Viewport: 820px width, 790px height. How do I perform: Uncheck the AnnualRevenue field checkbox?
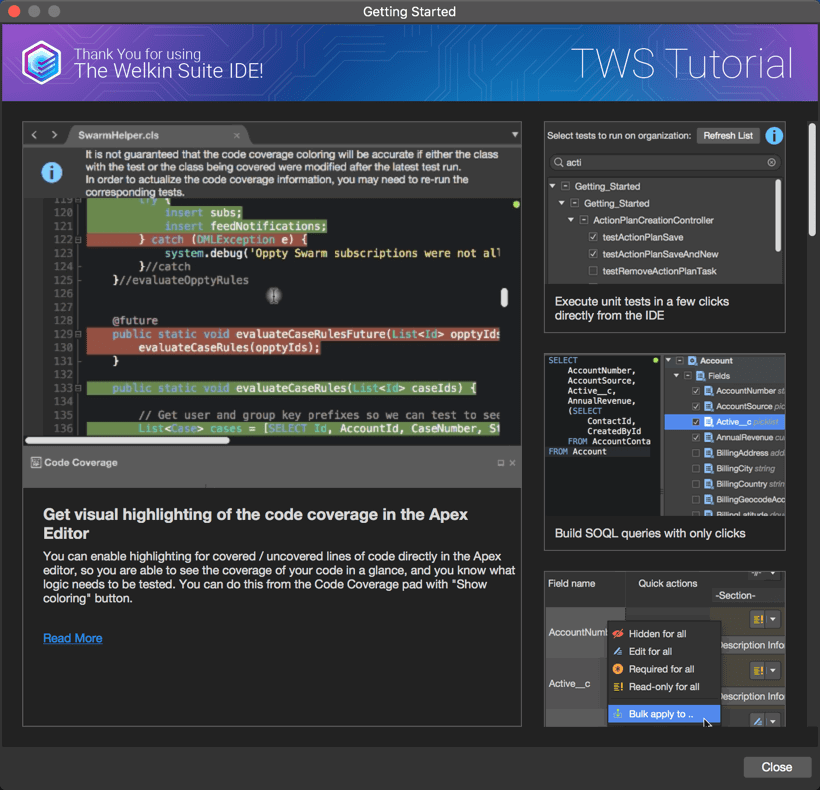696,438
